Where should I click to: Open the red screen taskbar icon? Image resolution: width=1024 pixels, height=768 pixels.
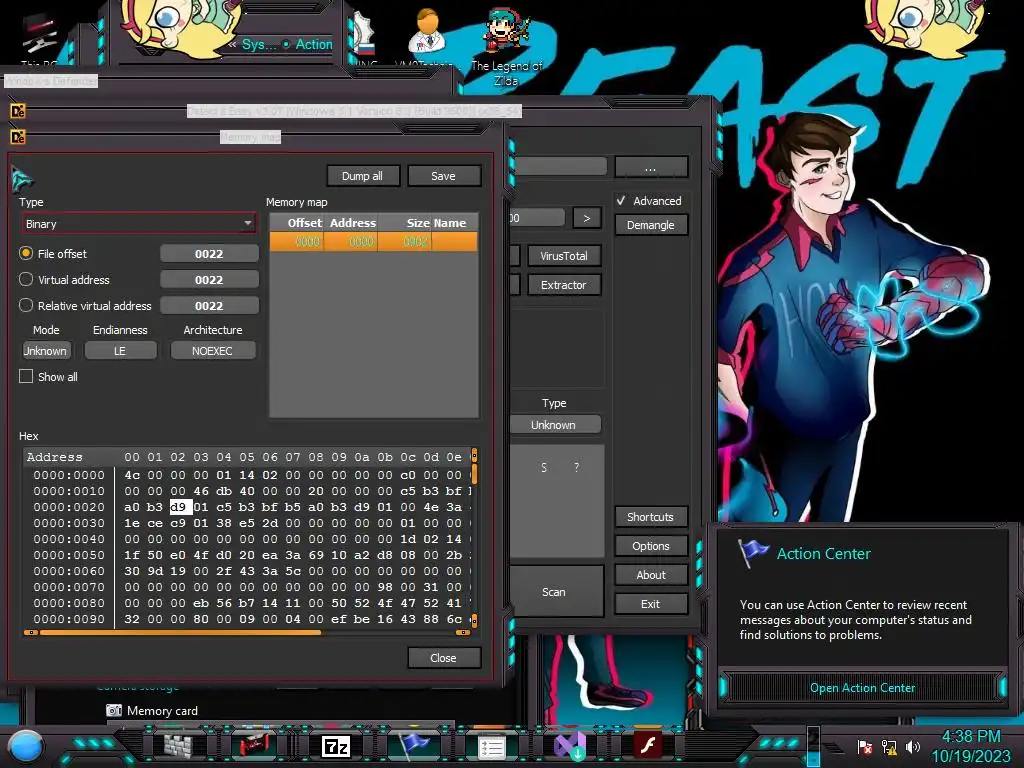click(x=255, y=745)
